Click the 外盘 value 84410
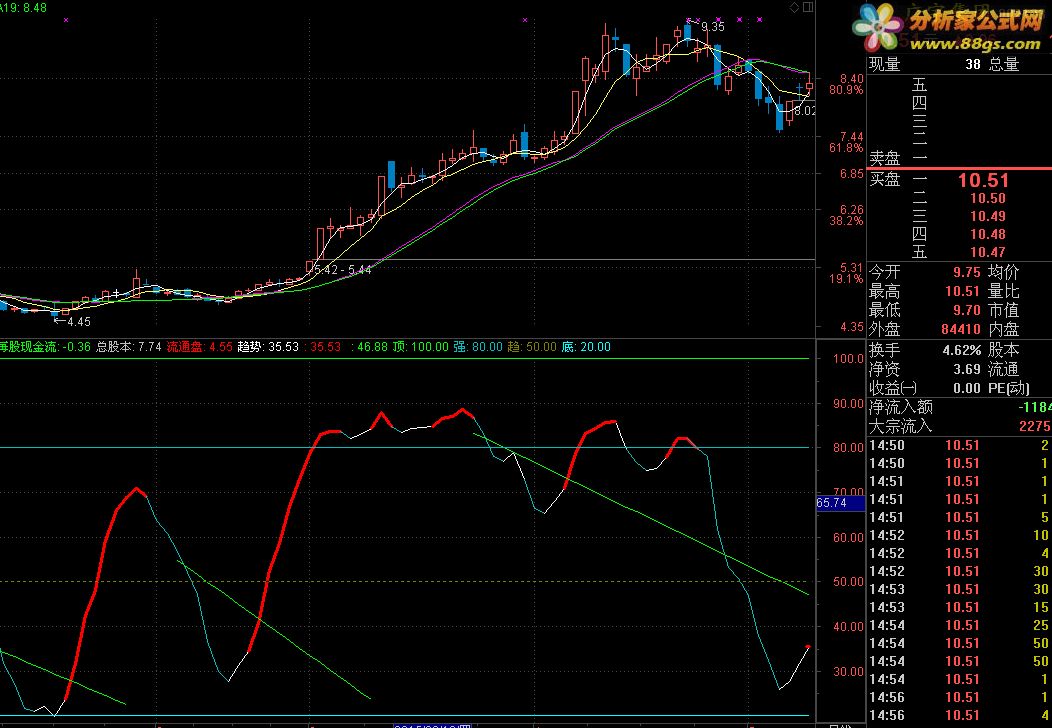Viewport: 1052px width, 728px height. (961, 329)
